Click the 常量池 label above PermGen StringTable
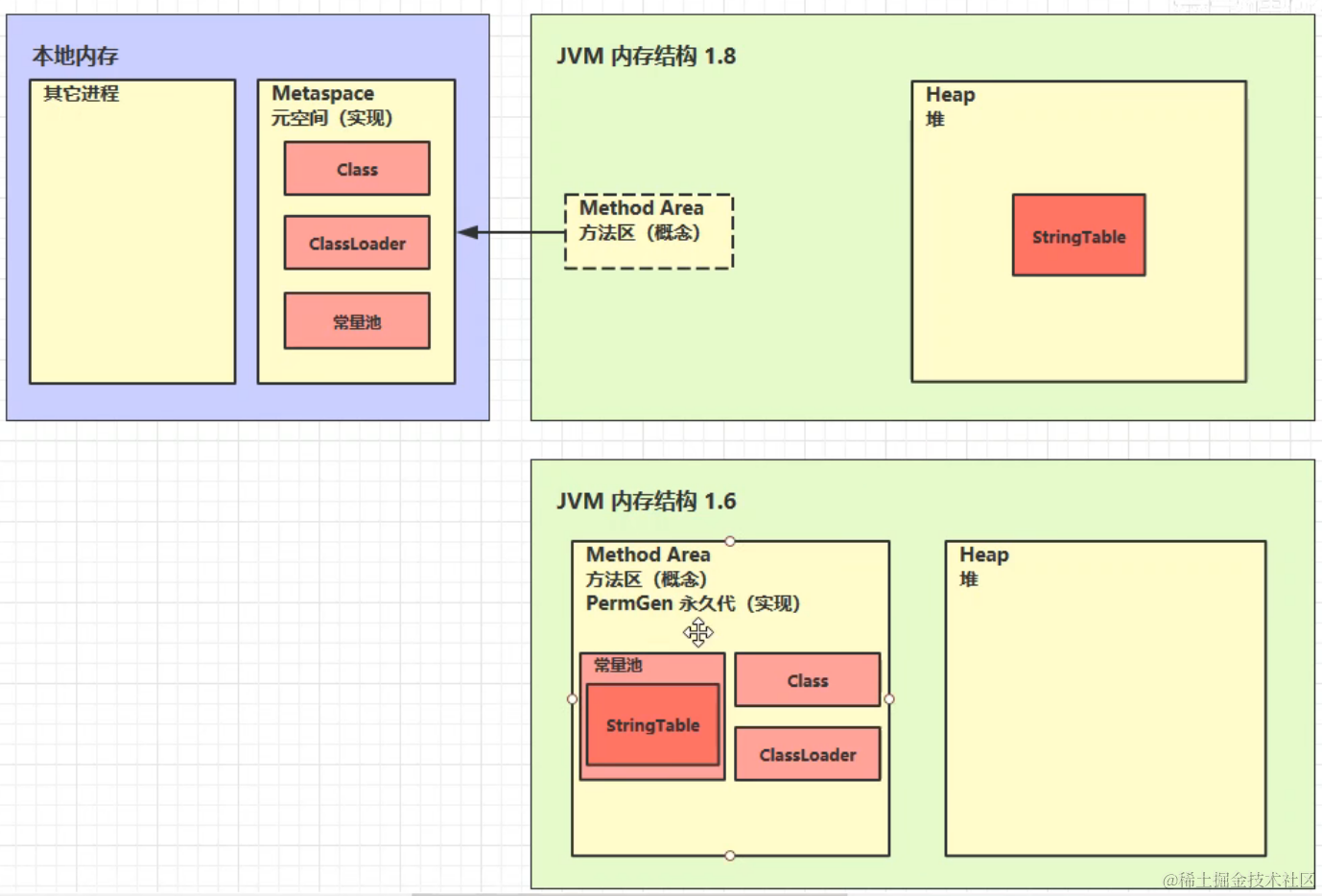The image size is (1322, 896). coord(618,665)
